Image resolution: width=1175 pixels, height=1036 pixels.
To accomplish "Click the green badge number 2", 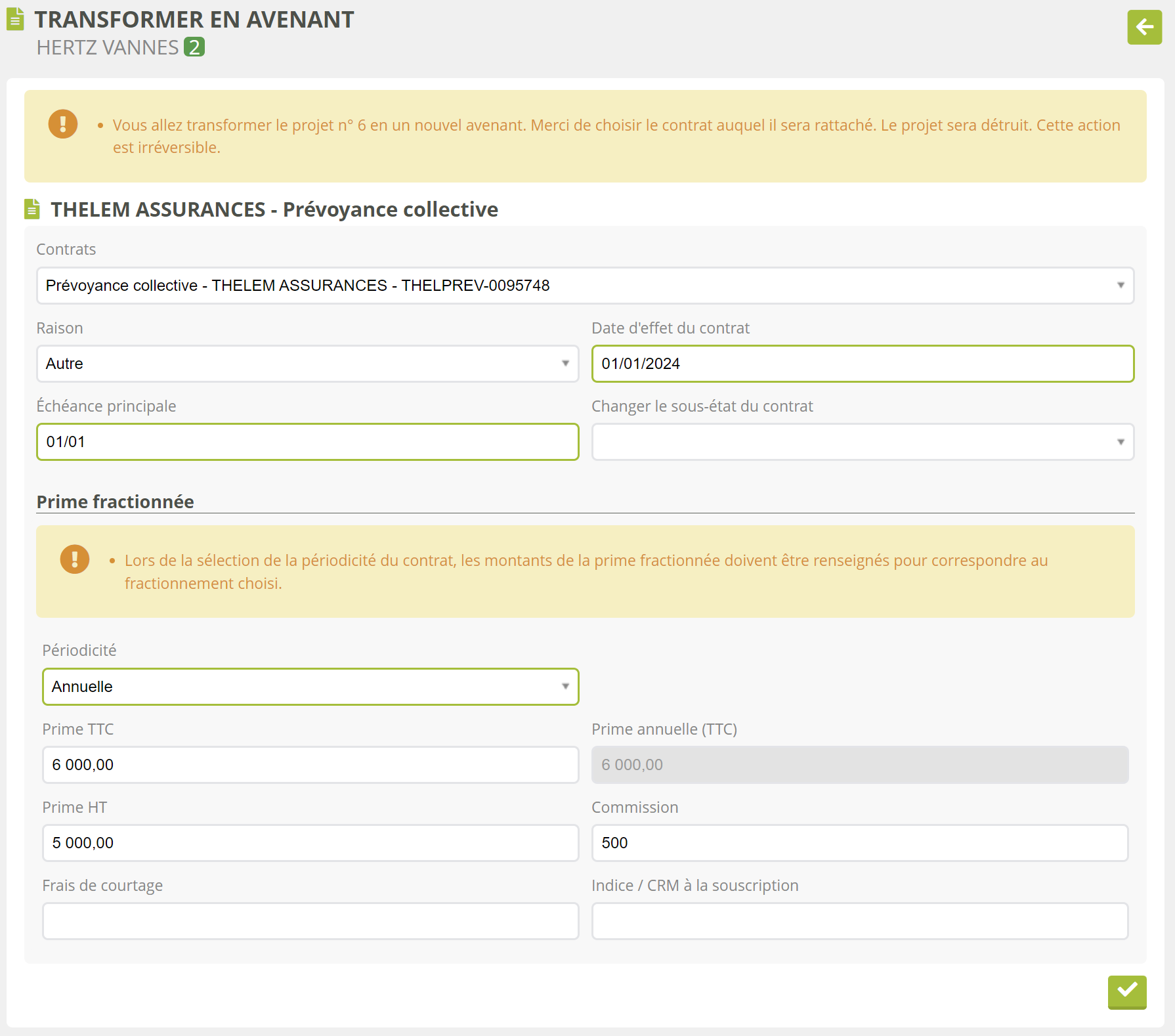I will pyautogui.click(x=194, y=47).
